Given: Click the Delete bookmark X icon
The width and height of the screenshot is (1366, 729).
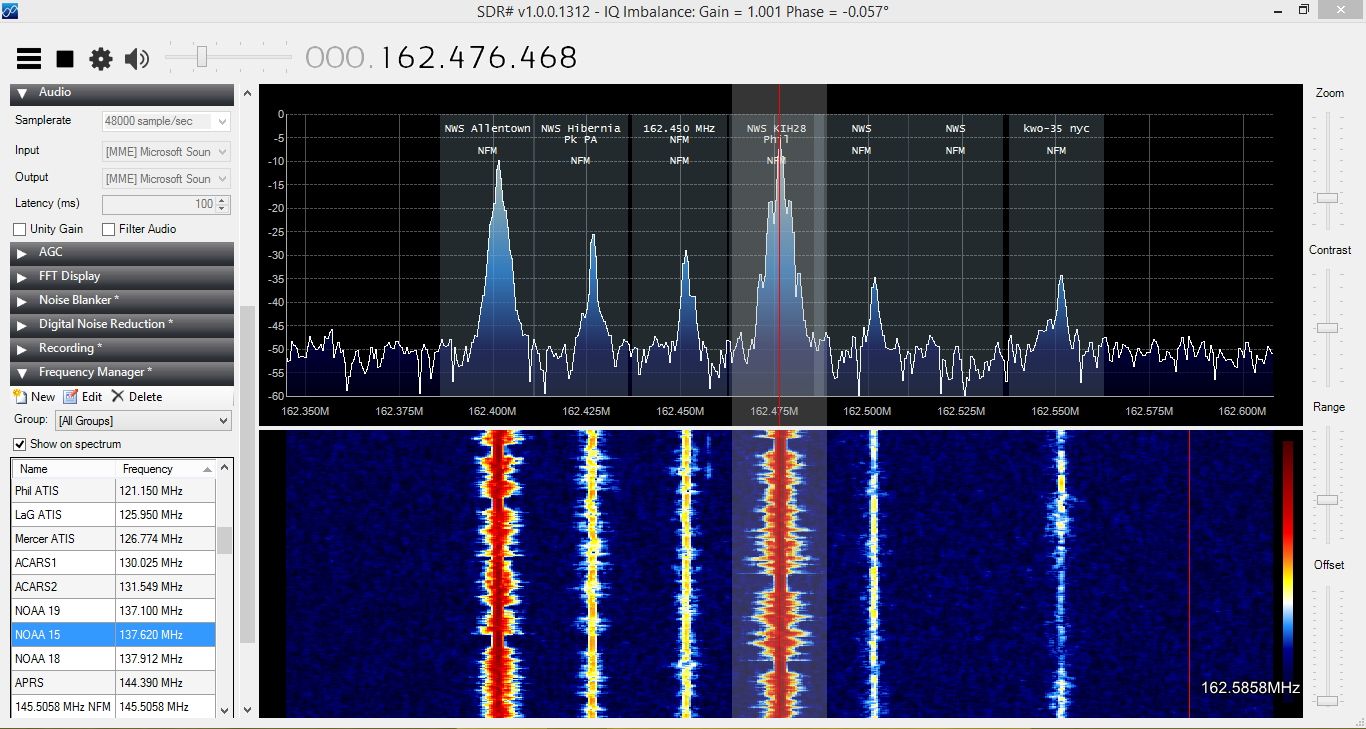Looking at the screenshot, I should point(118,397).
